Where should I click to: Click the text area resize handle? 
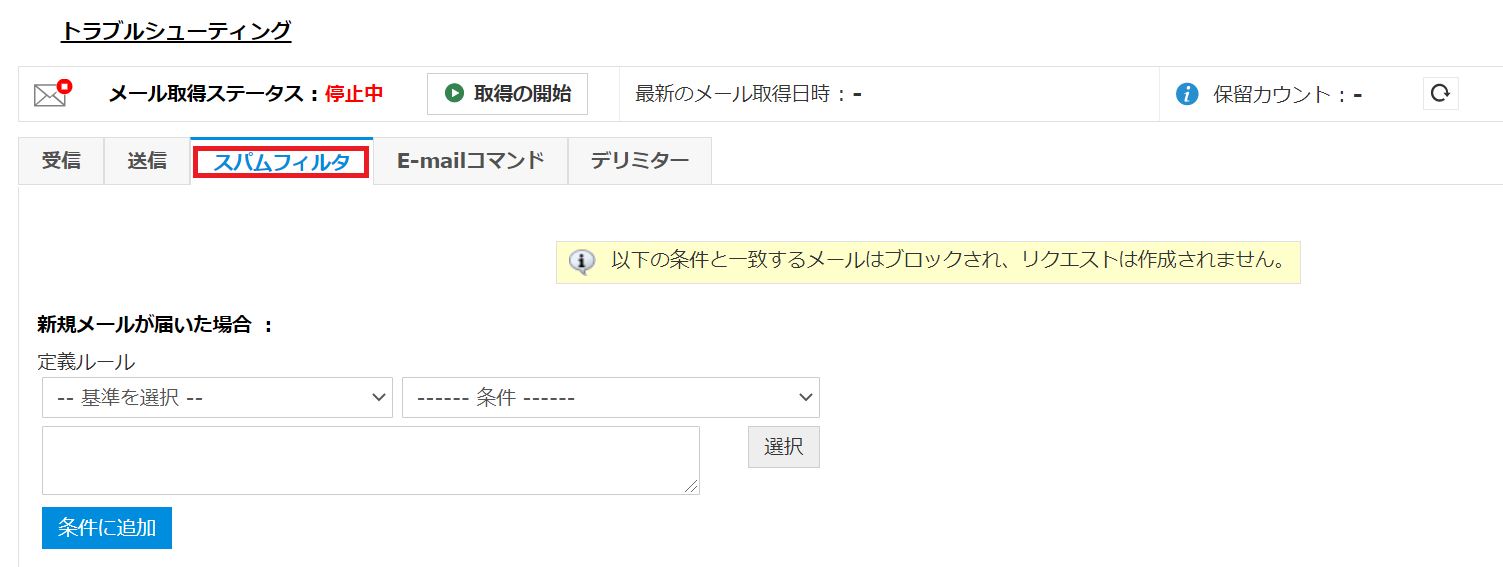693,488
